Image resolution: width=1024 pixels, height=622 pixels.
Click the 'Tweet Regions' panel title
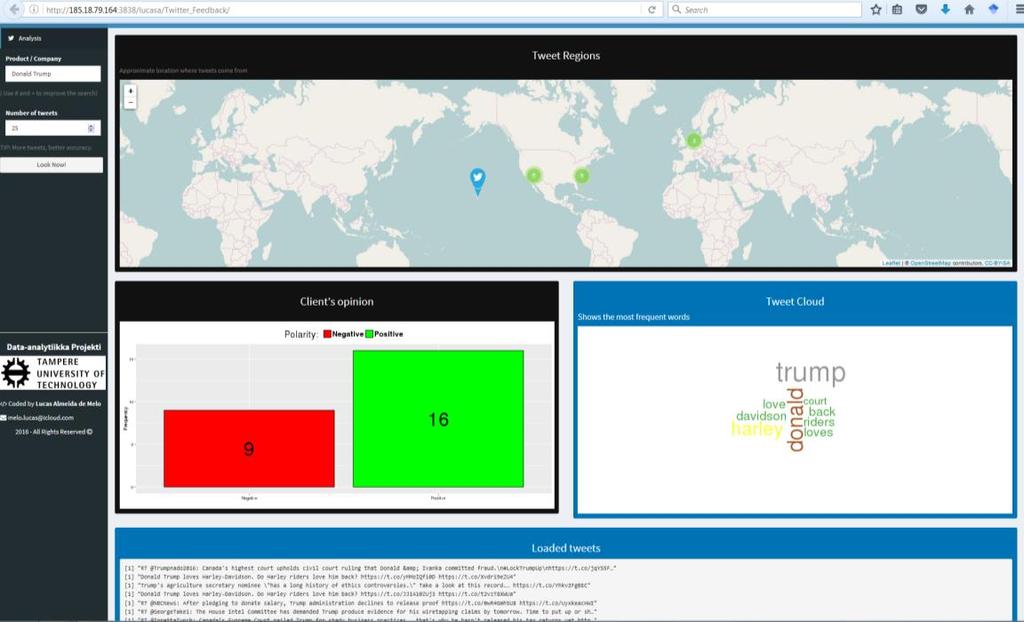click(x=566, y=56)
